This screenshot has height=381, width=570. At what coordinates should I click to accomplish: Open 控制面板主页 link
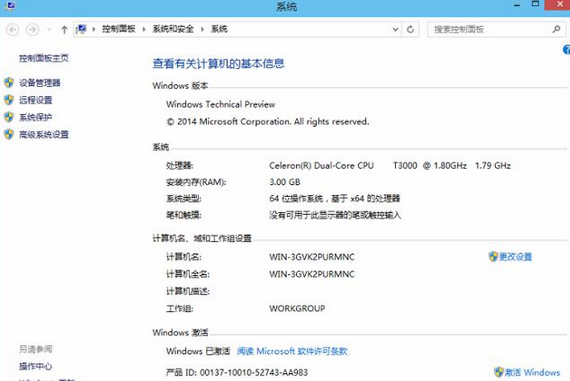click(44, 58)
